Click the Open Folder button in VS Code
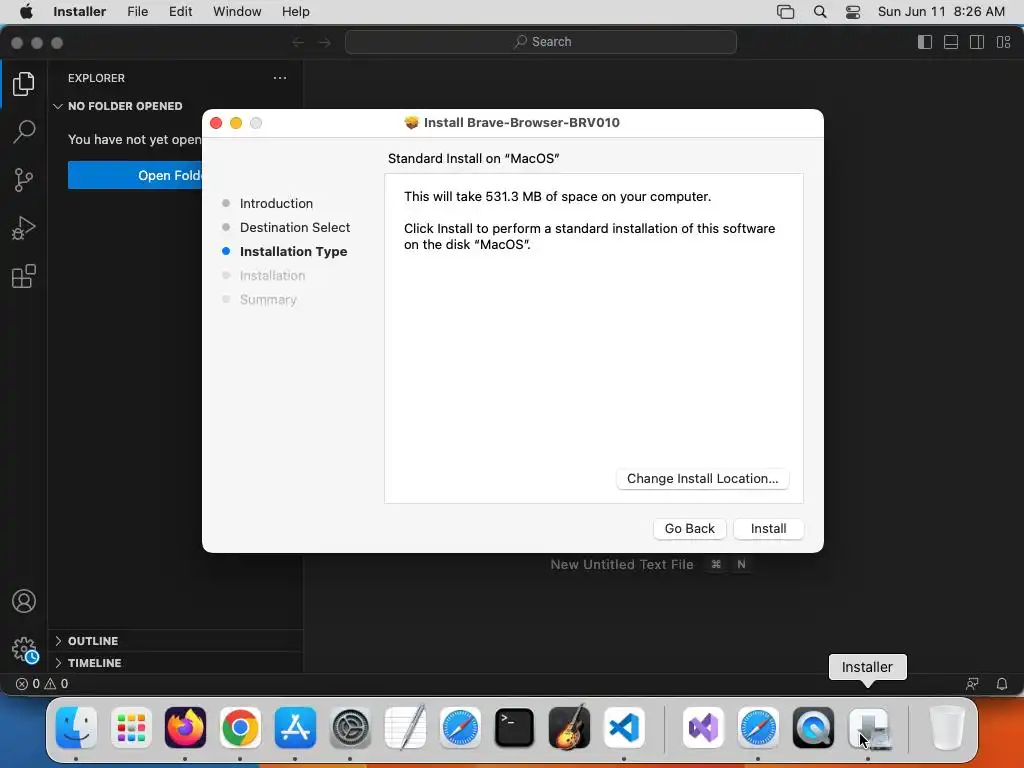This screenshot has height=768, width=1024. pyautogui.click(x=135, y=175)
